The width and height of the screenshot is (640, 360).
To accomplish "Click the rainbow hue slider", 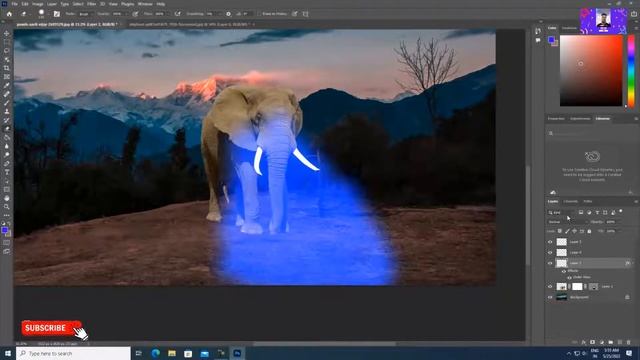I will 631,70.
